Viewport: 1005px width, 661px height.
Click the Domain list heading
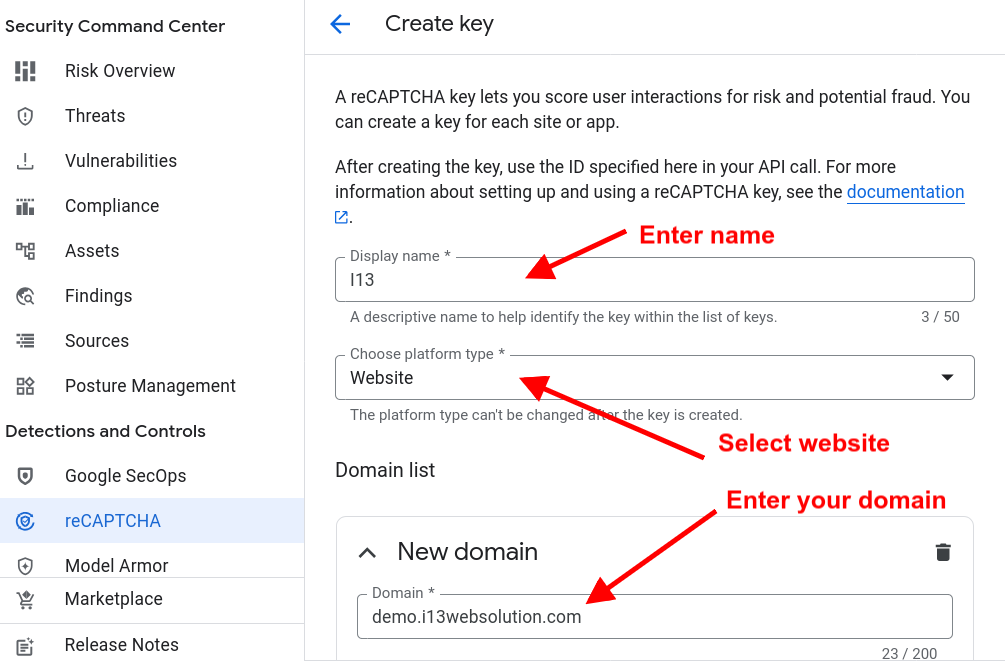click(385, 471)
